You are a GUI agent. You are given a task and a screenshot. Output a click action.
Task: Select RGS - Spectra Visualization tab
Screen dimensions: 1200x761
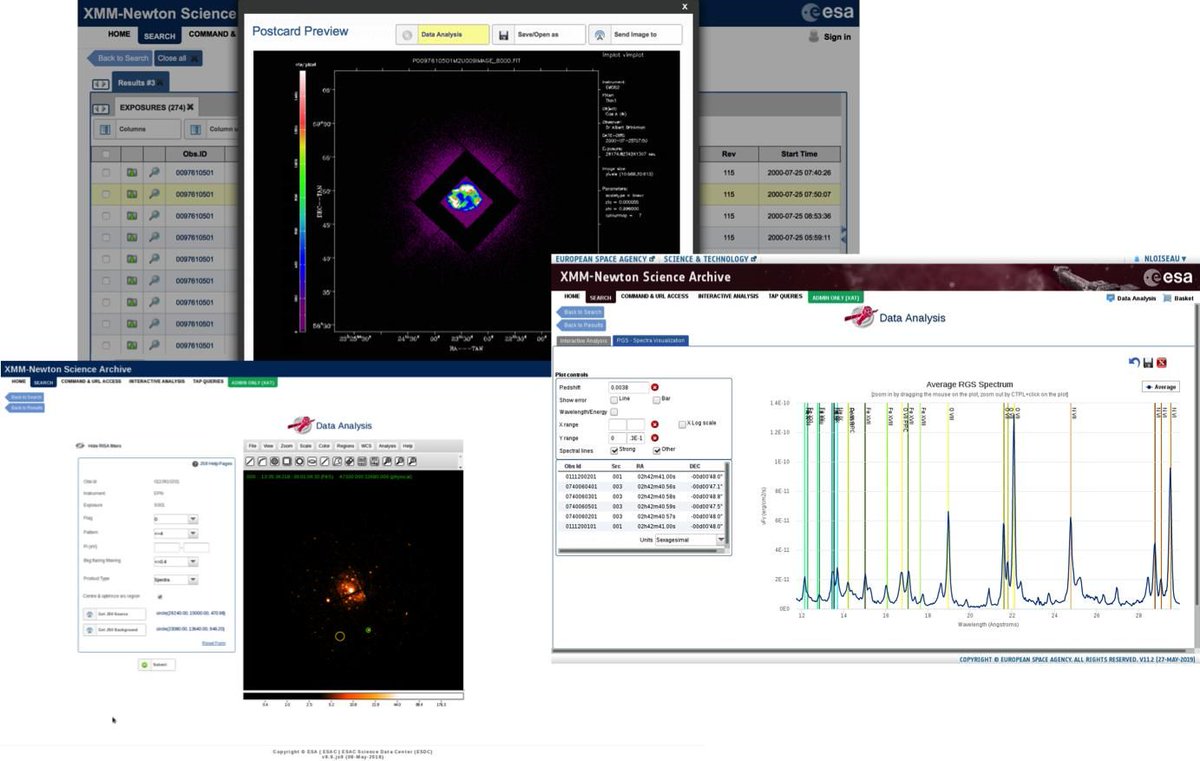coord(650,341)
